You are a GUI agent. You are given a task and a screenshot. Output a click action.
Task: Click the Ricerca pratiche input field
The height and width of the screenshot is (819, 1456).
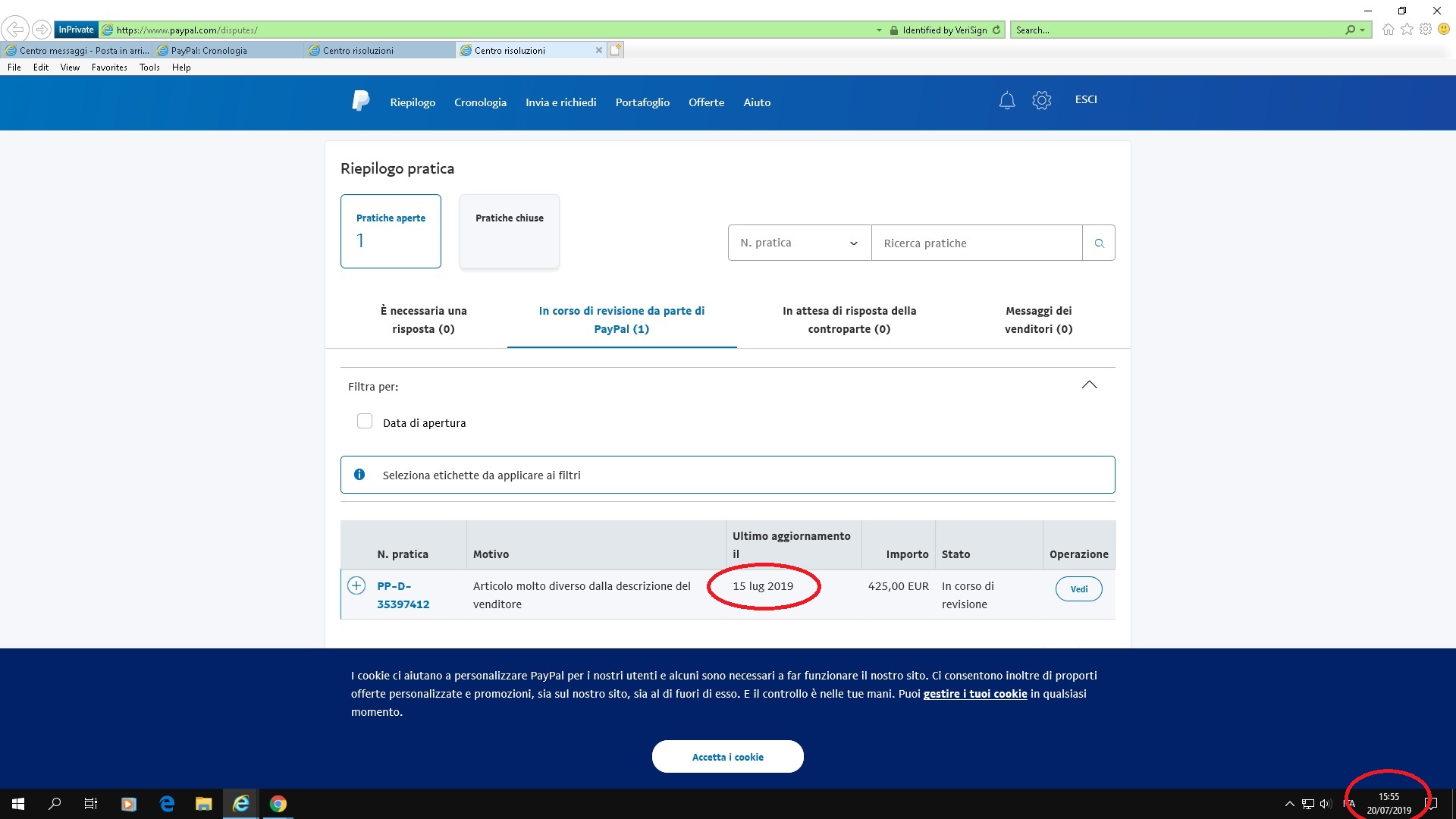tap(976, 243)
